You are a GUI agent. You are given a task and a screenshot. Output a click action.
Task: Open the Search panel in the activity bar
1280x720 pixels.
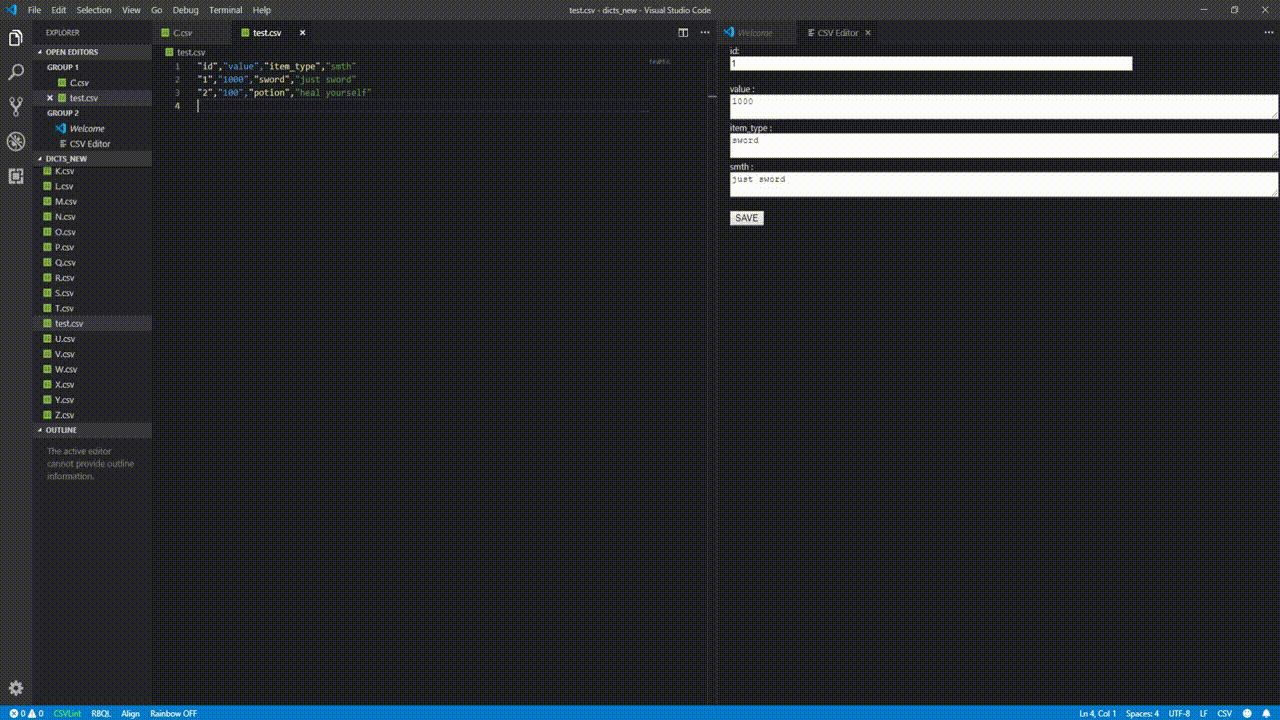coord(15,71)
